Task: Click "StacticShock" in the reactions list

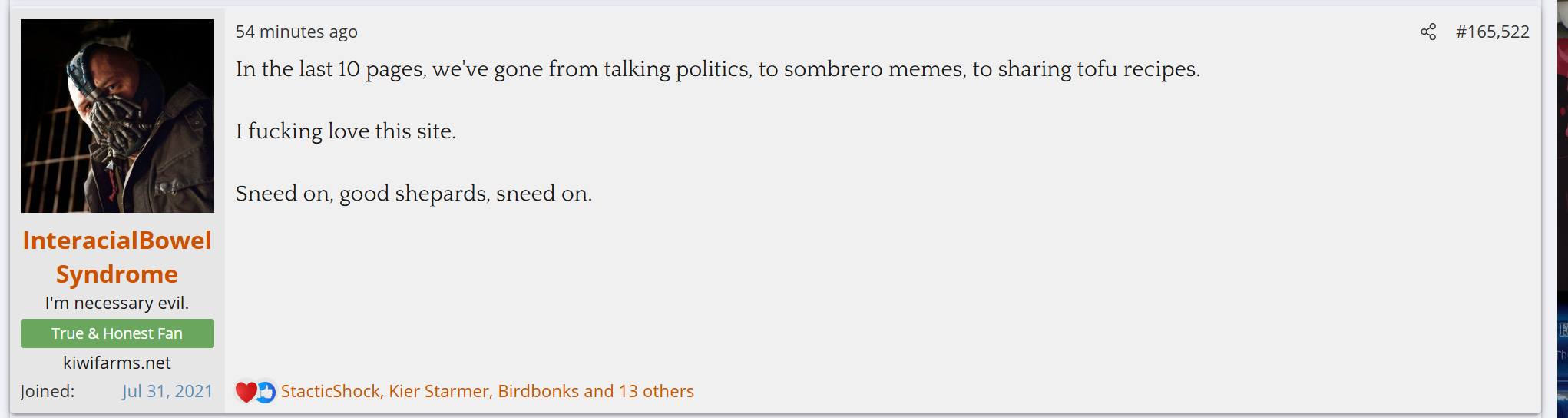Action: [330, 391]
